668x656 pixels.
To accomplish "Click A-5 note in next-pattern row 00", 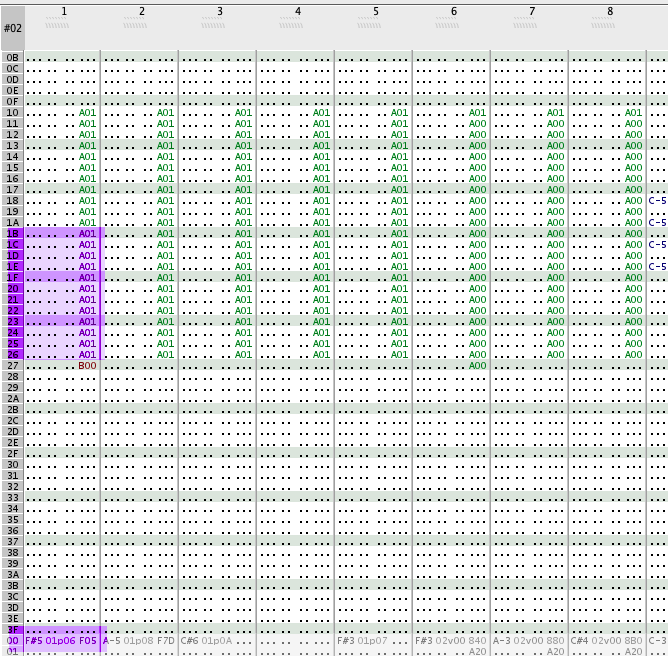I will point(112,641).
